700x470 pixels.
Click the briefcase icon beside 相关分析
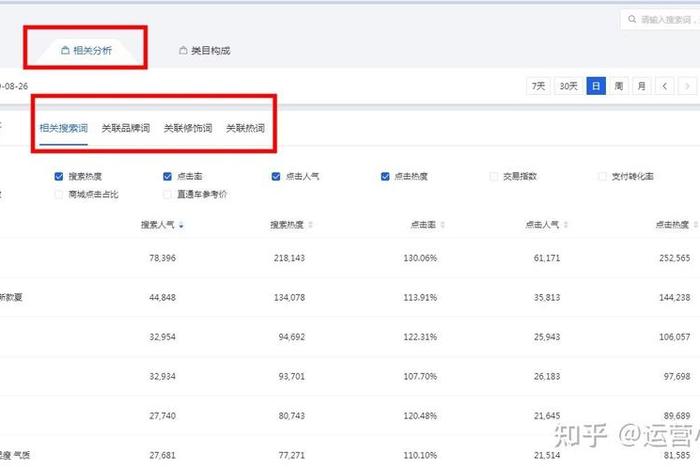click(x=65, y=50)
